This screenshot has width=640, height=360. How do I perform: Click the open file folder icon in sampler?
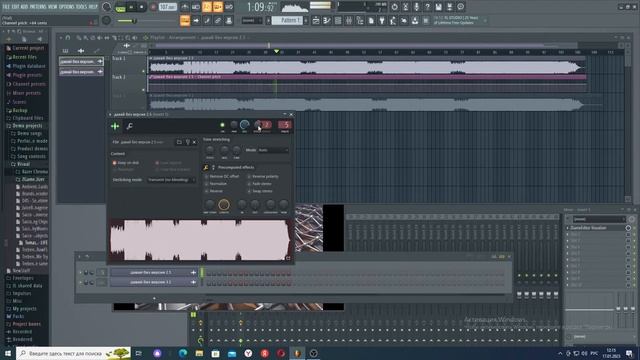point(179,142)
